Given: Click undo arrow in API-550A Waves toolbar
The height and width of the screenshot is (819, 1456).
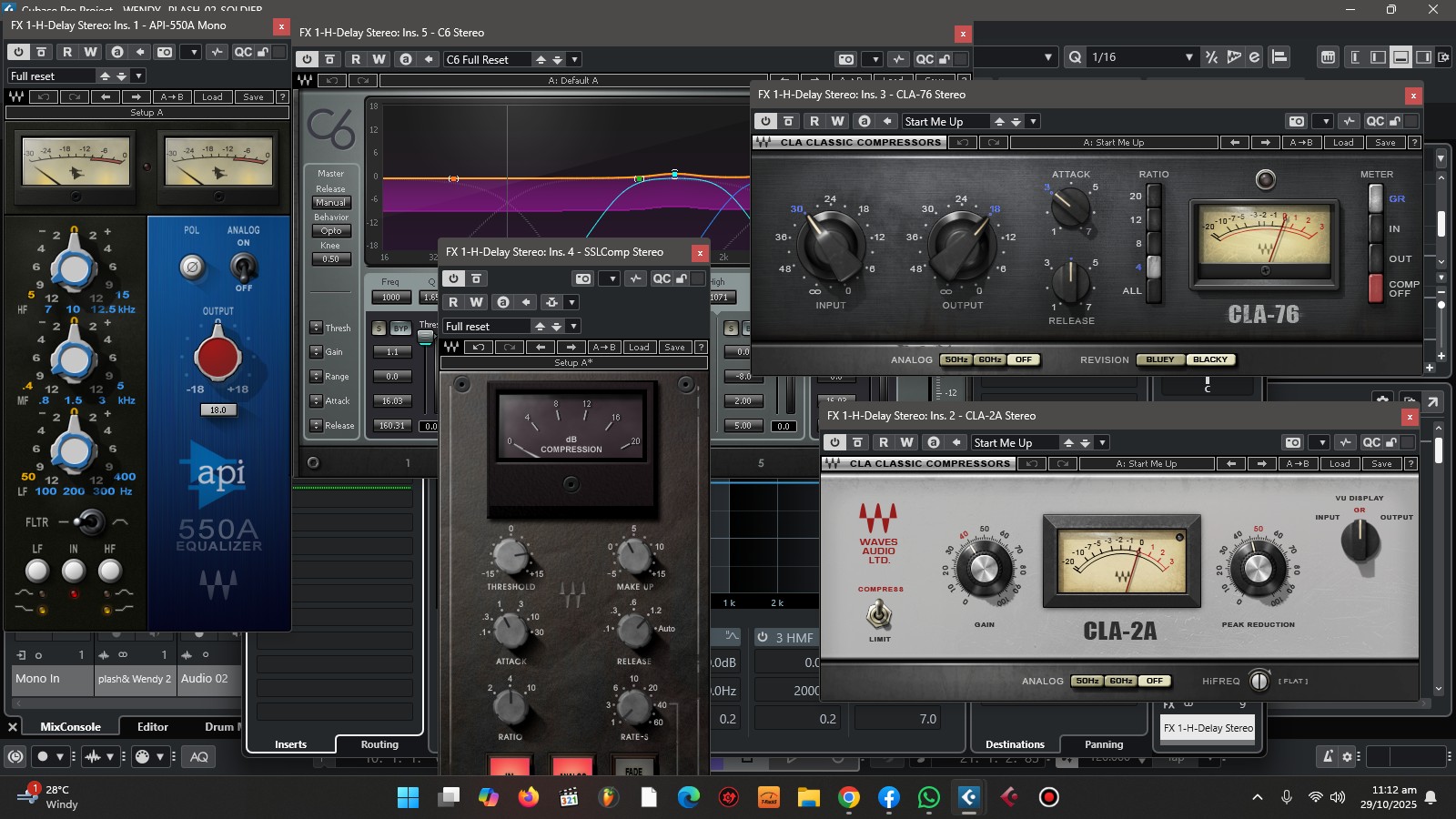Looking at the screenshot, I should point(44,96).
